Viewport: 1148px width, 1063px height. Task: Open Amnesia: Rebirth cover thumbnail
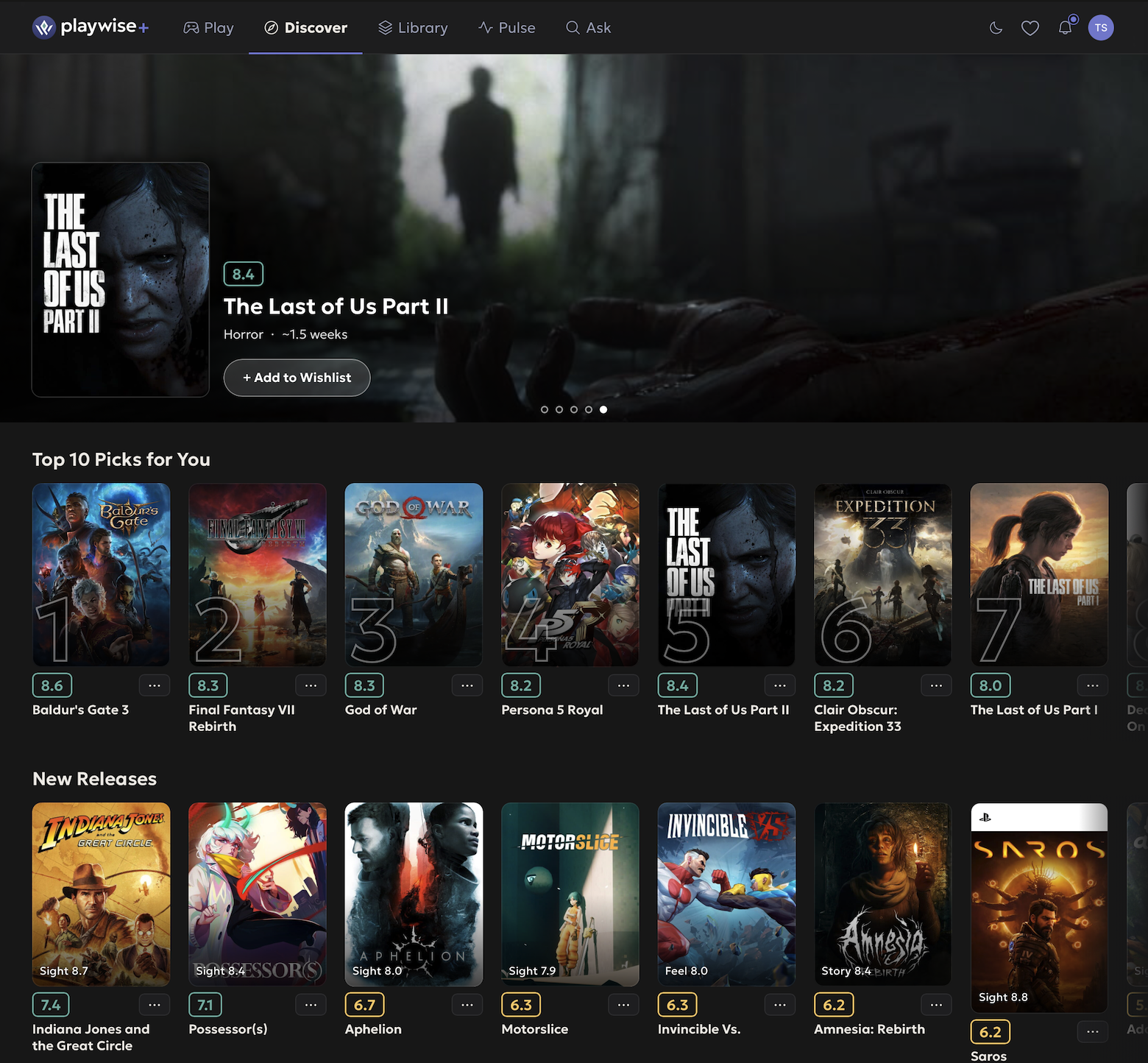[x=883, y=894]
